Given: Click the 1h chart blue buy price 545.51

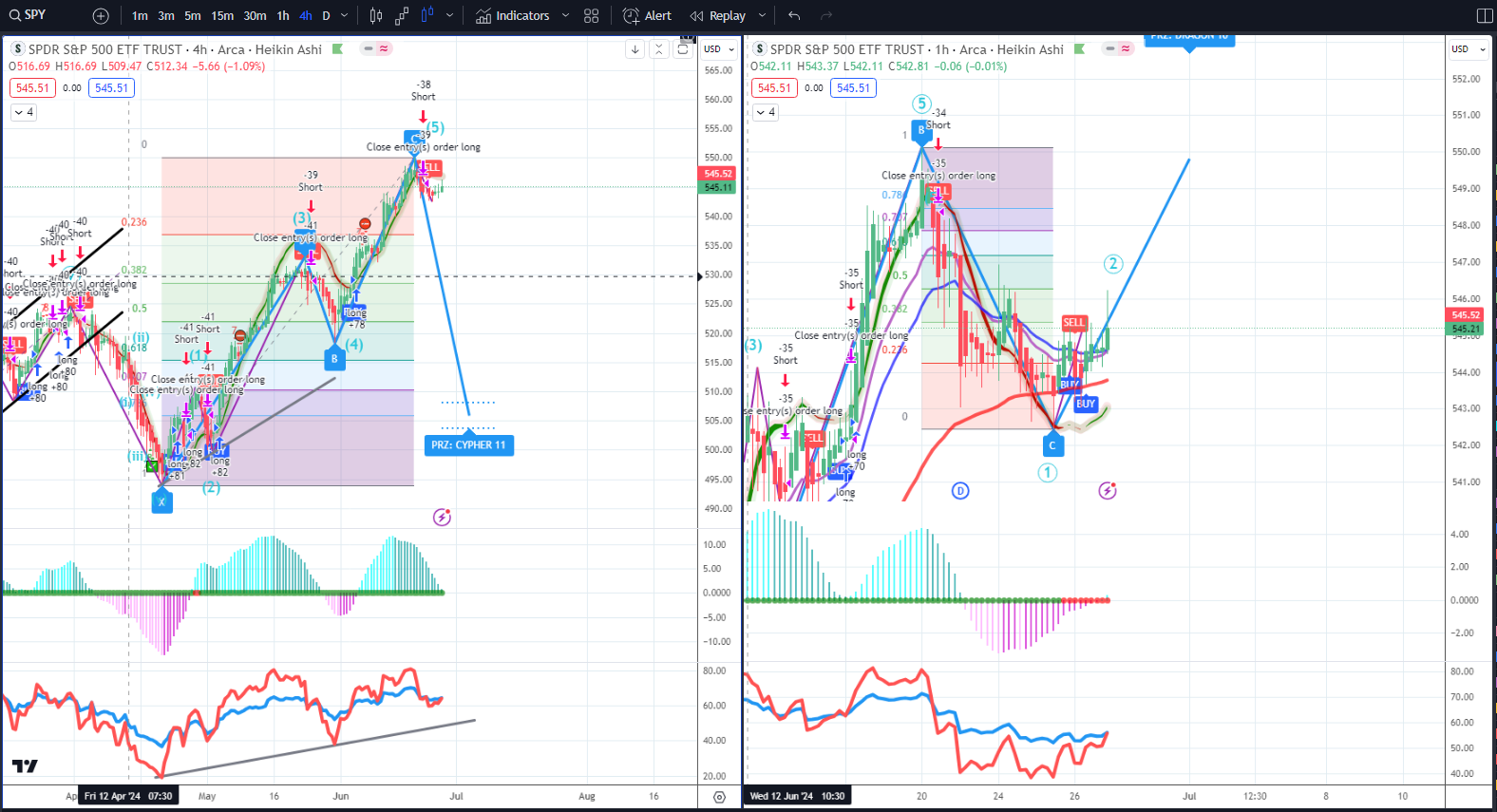Looking at the screenshot, I should [x=853, y=88].
